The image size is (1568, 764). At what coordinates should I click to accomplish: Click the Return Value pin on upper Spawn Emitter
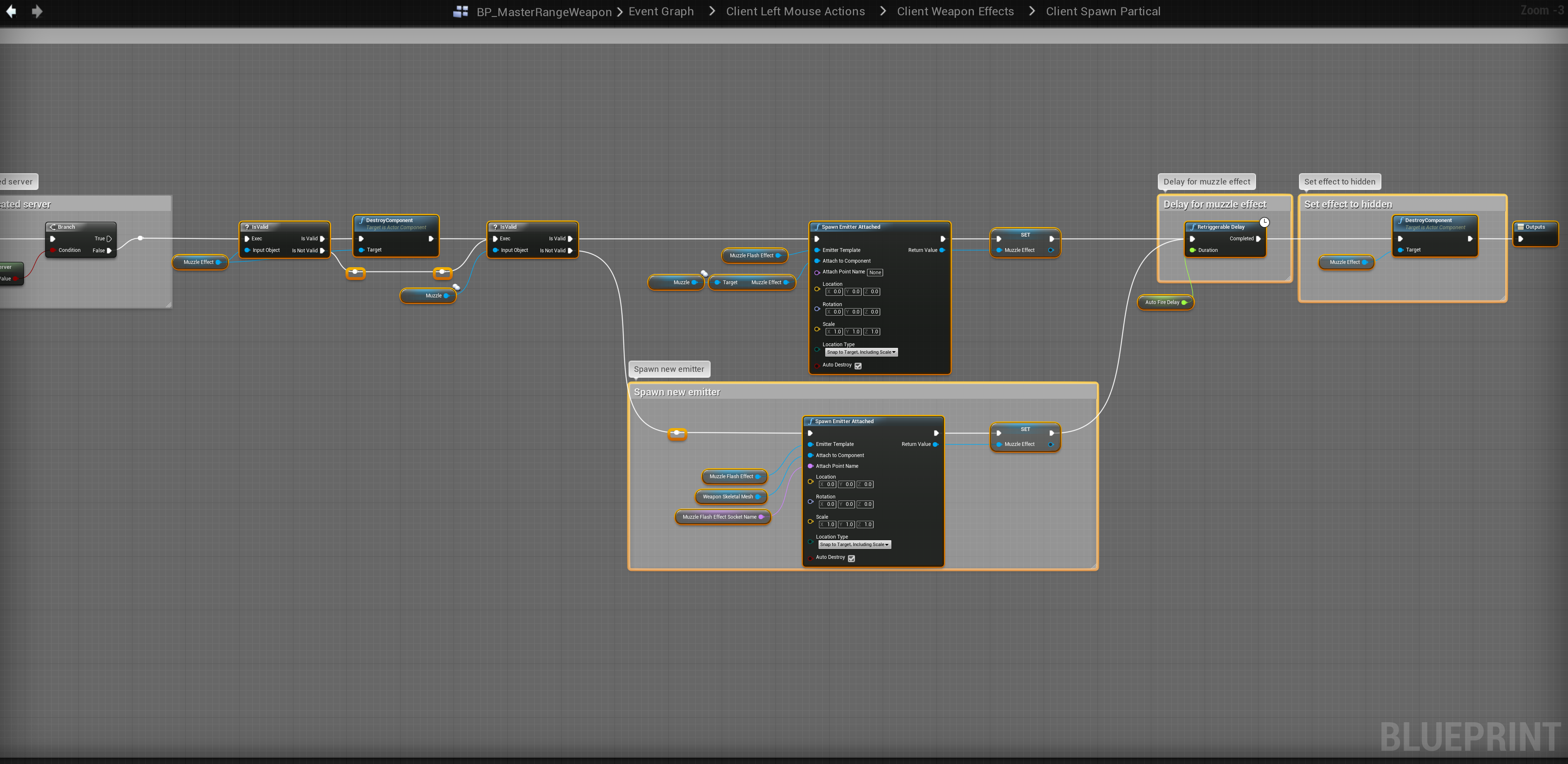[x=942, y=250]
